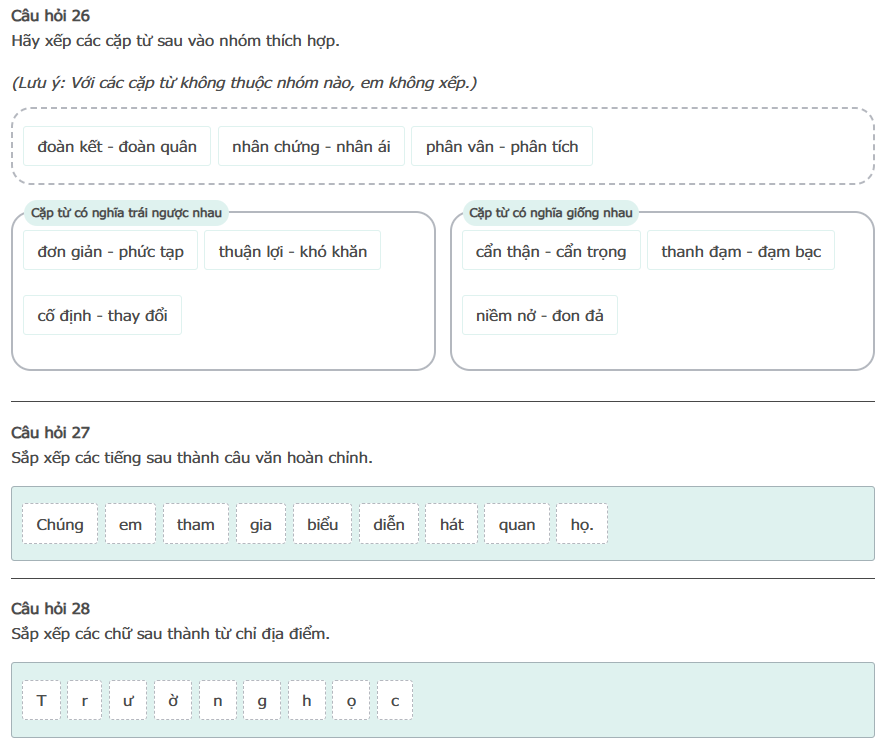This screenshot has height=748, width=886.
Task: Select 'thuận lợi - khó khăn' chip
Action: click(x=293, y=251)
